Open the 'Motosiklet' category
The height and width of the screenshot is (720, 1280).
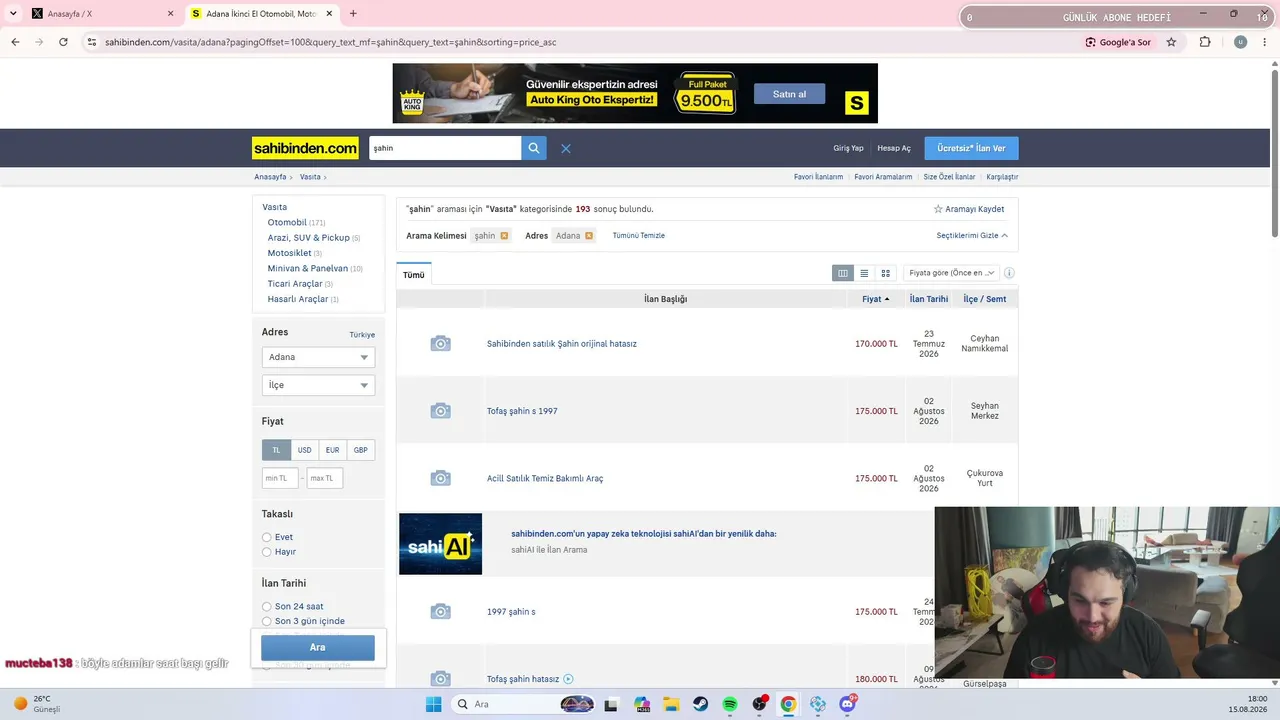290,253
